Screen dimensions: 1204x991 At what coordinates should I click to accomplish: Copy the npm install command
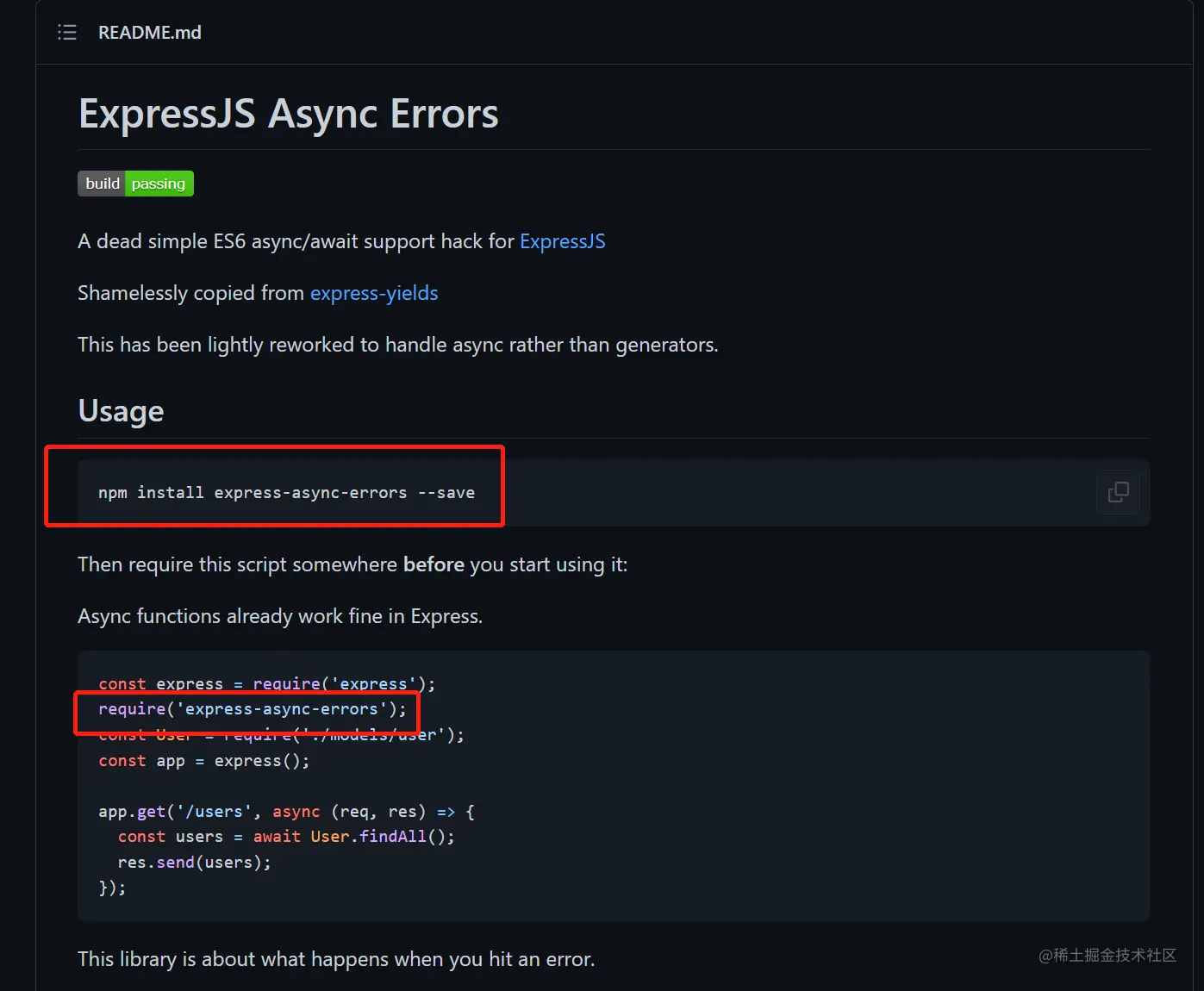(1118, 492)
